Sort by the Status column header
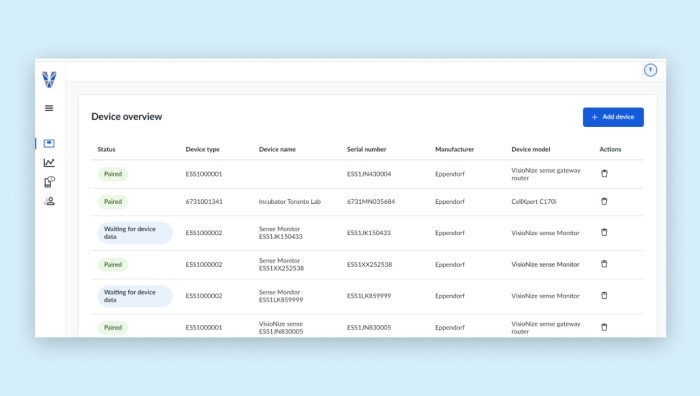The image size is (700, 396). coord(106,149)
